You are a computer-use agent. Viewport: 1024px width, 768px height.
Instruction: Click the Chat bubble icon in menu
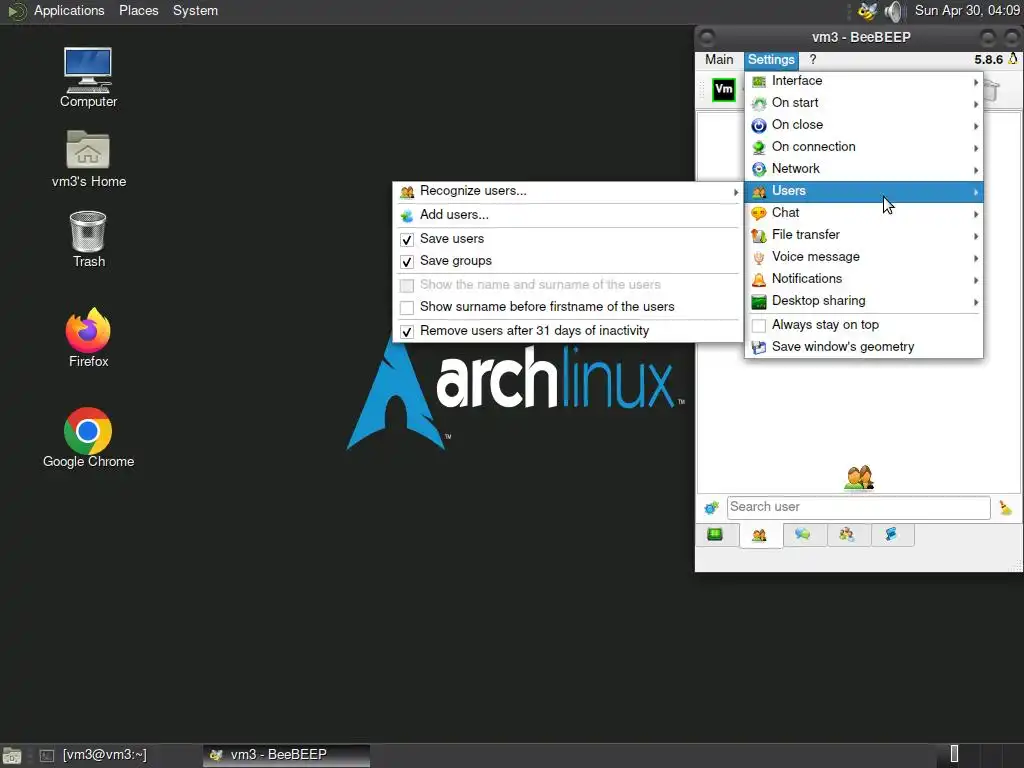pyautogui.click(x=759, y=214)
